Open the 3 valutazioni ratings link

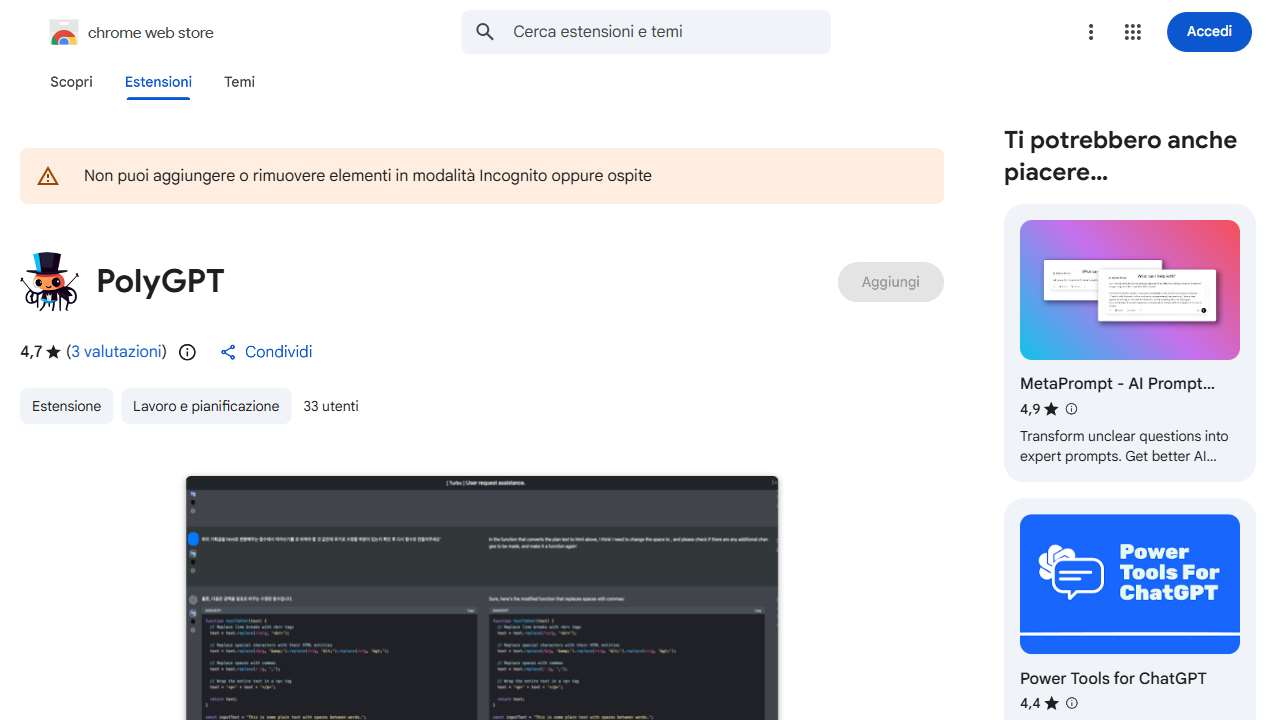click(116, 352)
